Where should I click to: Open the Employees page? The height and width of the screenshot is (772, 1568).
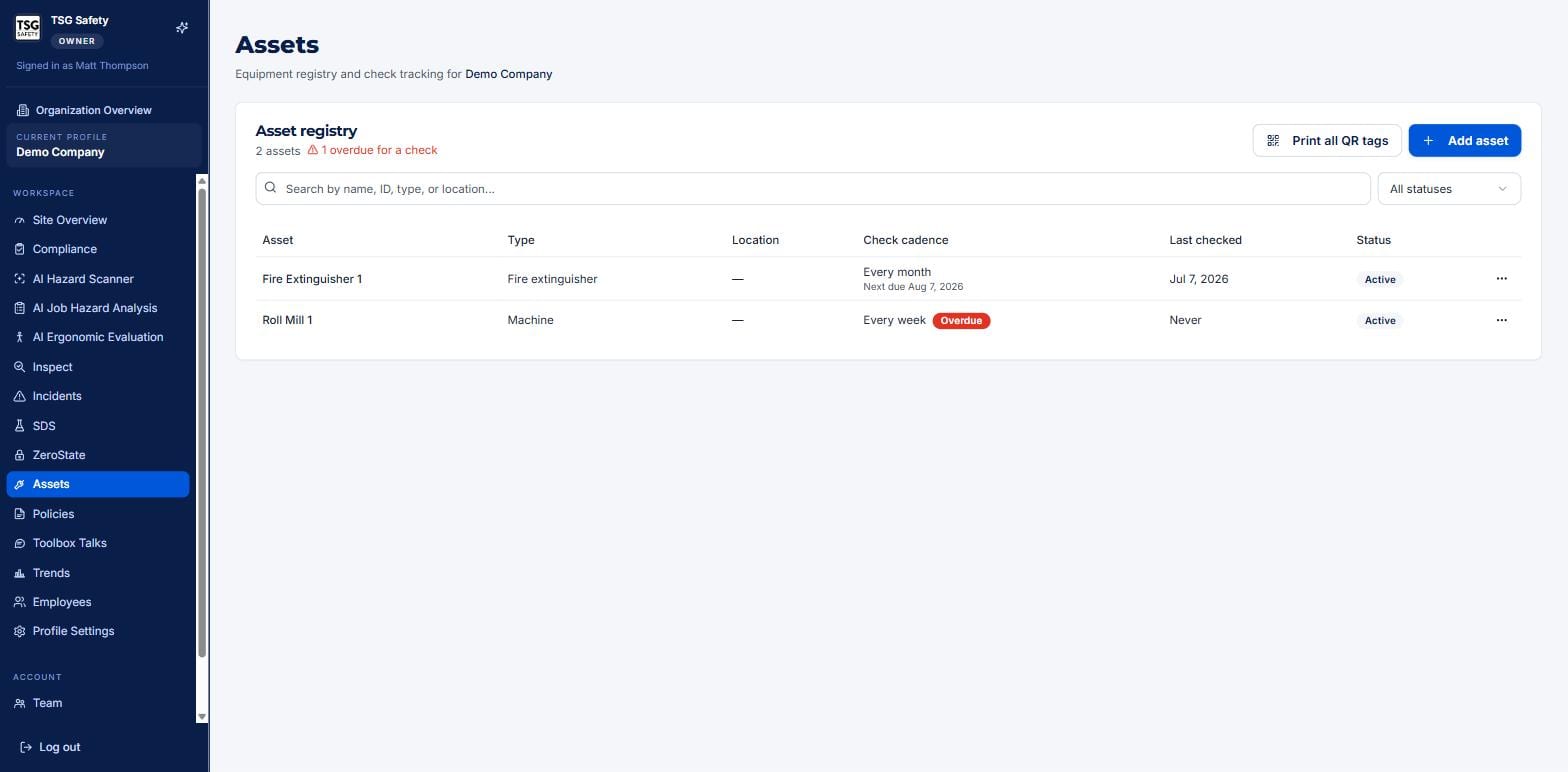point(98,602)
